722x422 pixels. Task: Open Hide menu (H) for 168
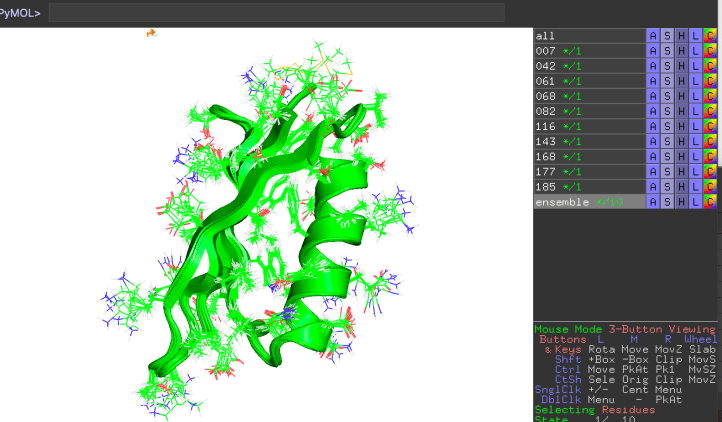681,157
